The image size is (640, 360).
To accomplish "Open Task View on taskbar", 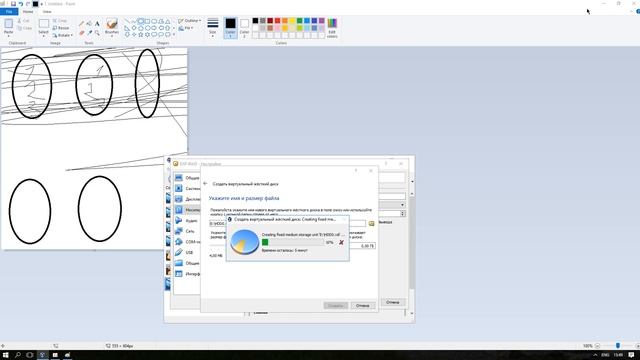I will pyautogui.click(x=29, y=355).
